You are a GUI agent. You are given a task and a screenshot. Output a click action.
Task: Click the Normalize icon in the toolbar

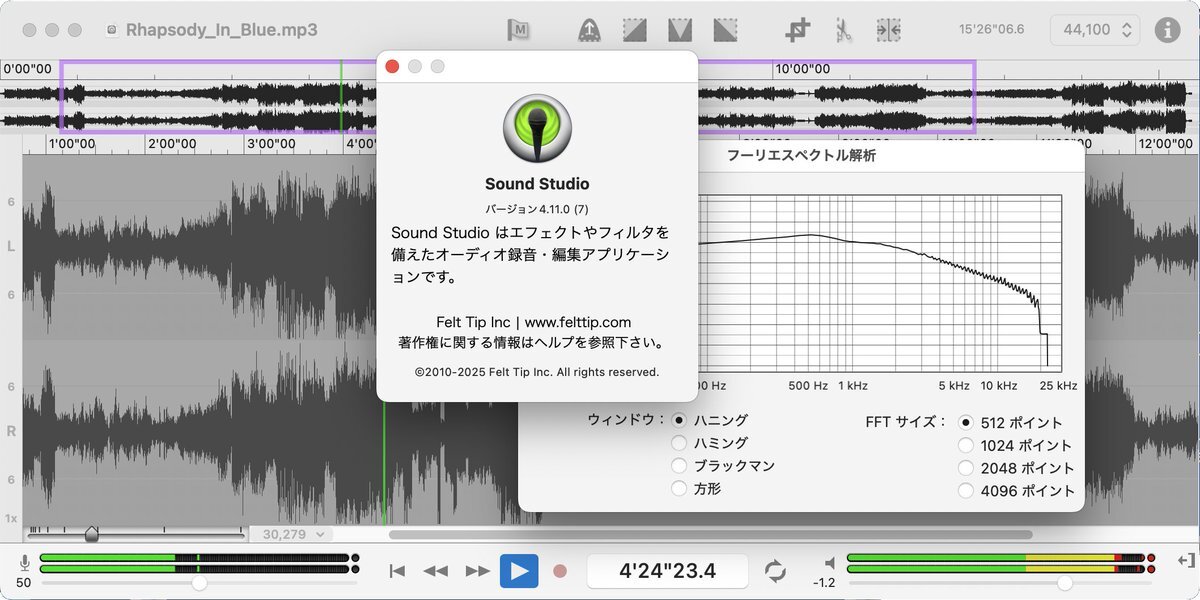coord(589,30)
